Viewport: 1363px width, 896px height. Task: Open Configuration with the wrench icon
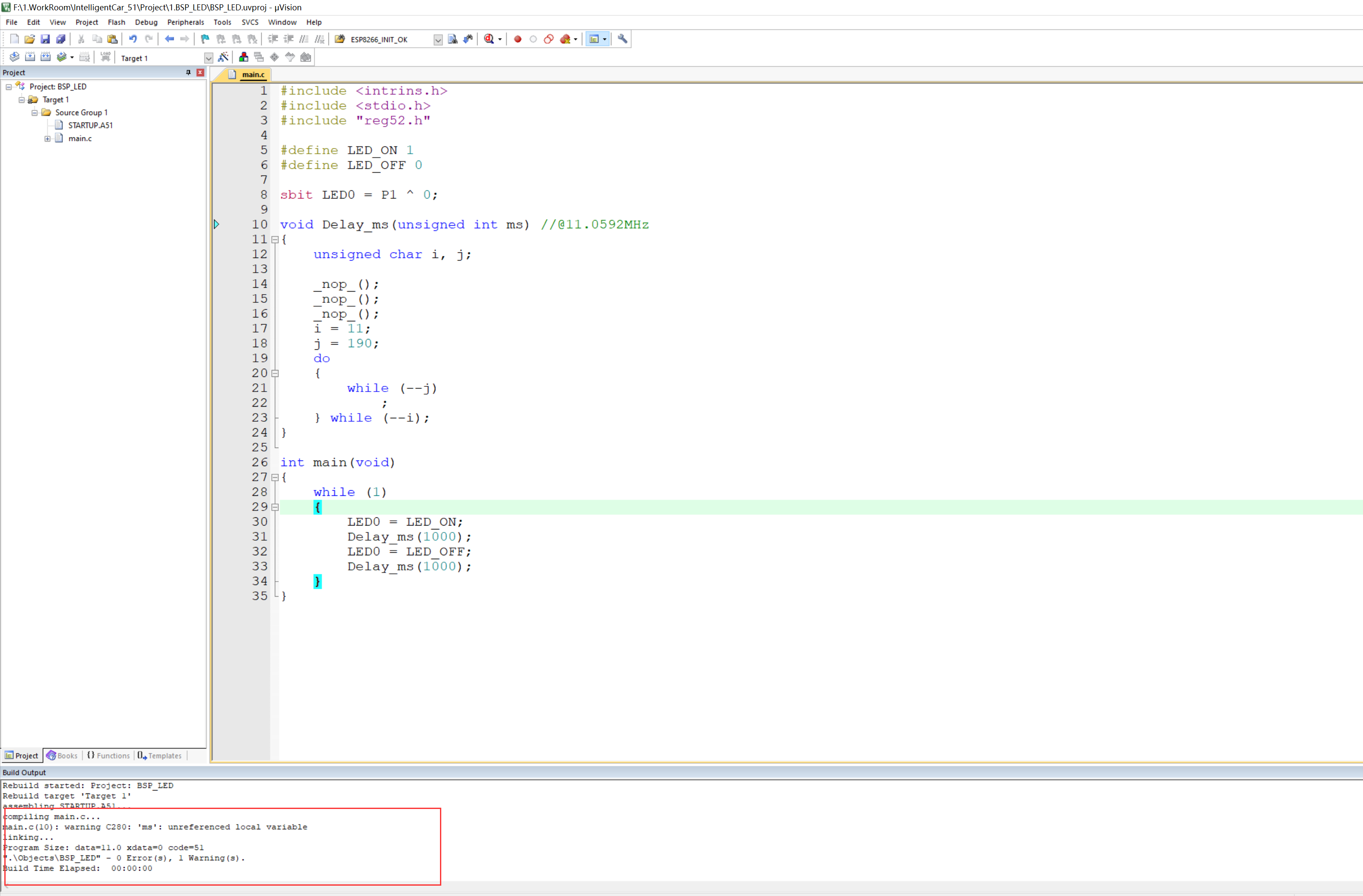click(x=623, y=39)
